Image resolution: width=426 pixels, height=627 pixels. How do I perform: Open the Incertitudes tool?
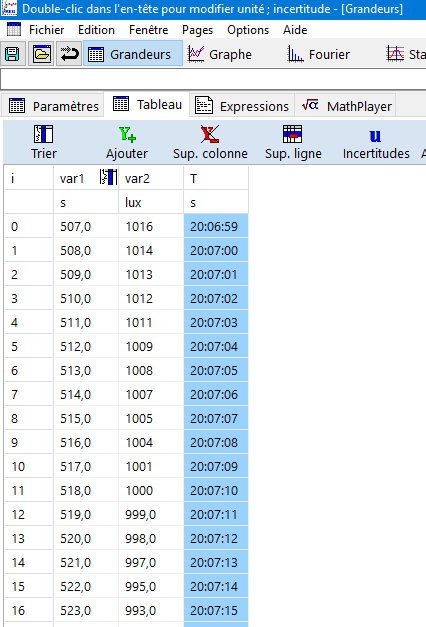click(x=376, y=142)
